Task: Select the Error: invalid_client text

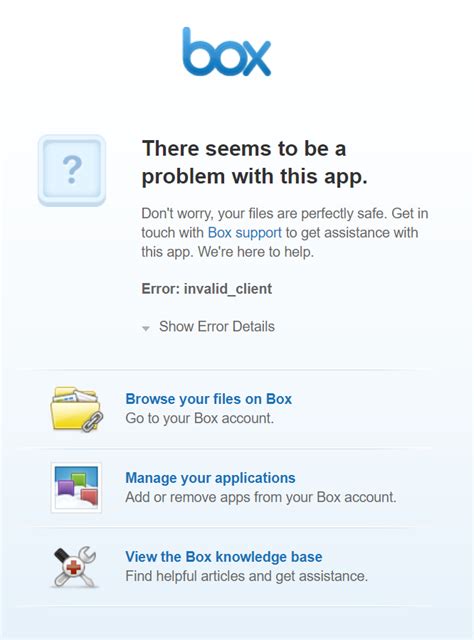Action: pyautogui.click(x=207, y=289)
